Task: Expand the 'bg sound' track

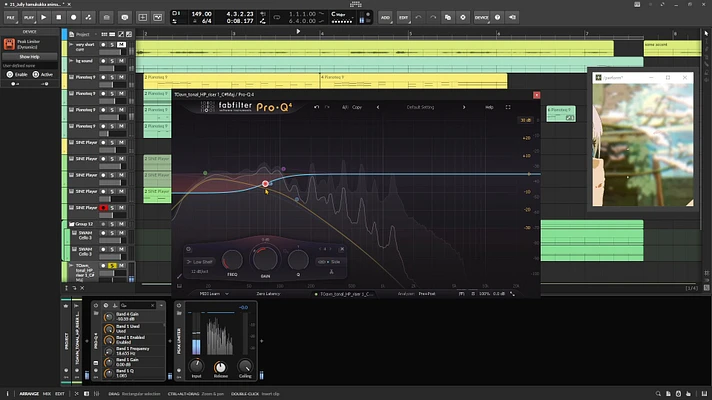Action: pos(71,61)
